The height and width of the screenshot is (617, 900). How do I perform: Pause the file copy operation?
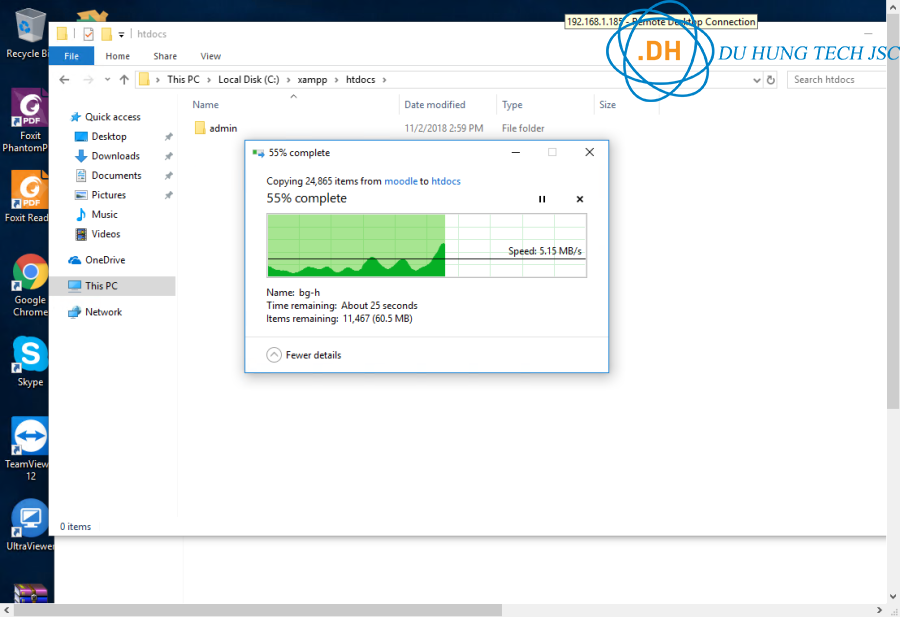tap(542, 199)
